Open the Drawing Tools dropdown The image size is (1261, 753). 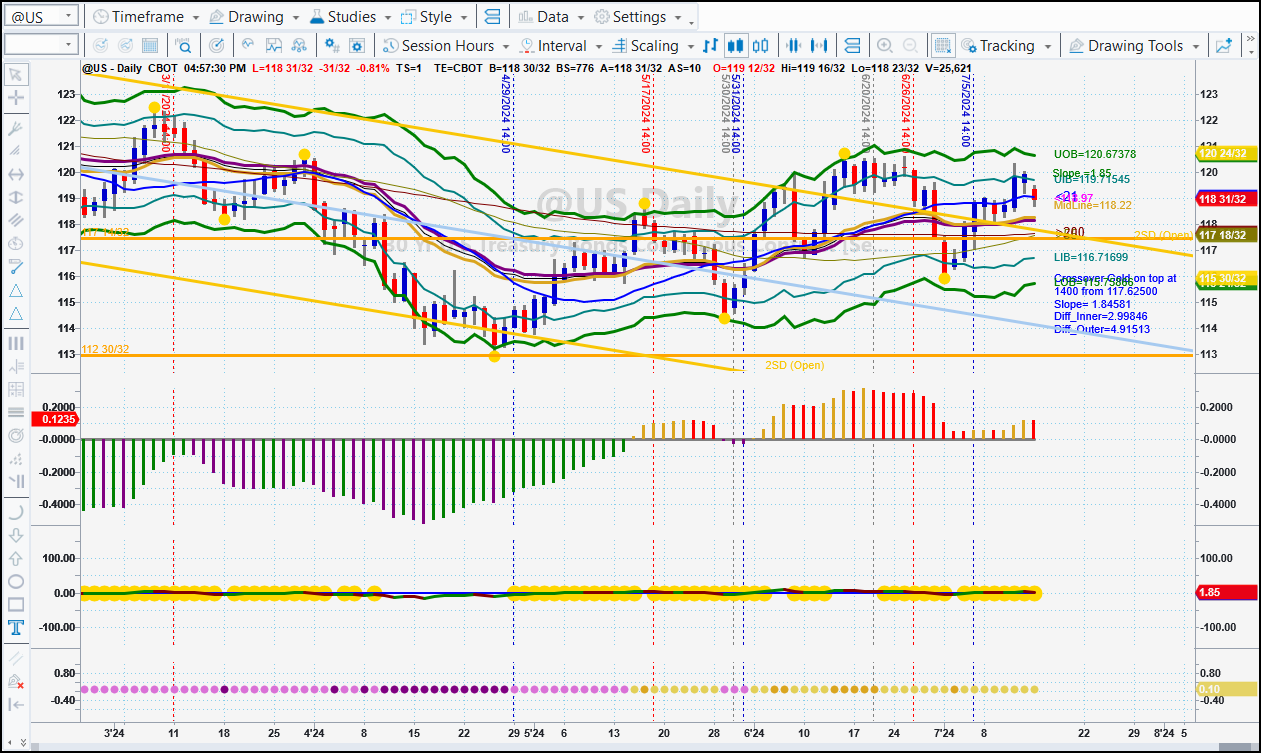pos(1134,45)
